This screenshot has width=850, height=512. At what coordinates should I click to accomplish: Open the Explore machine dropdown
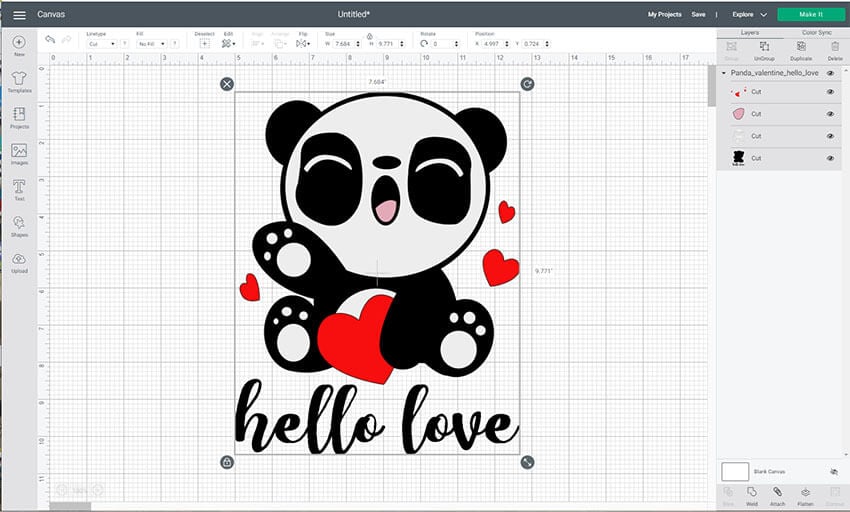[749, 15]
